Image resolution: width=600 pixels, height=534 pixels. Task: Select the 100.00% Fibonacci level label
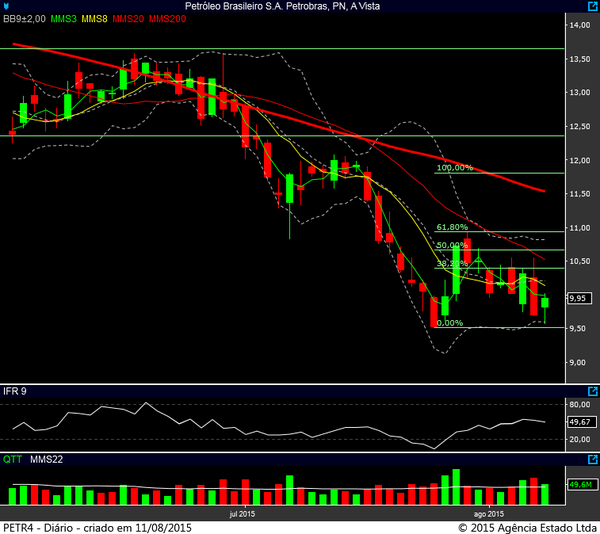coord(454,168)
